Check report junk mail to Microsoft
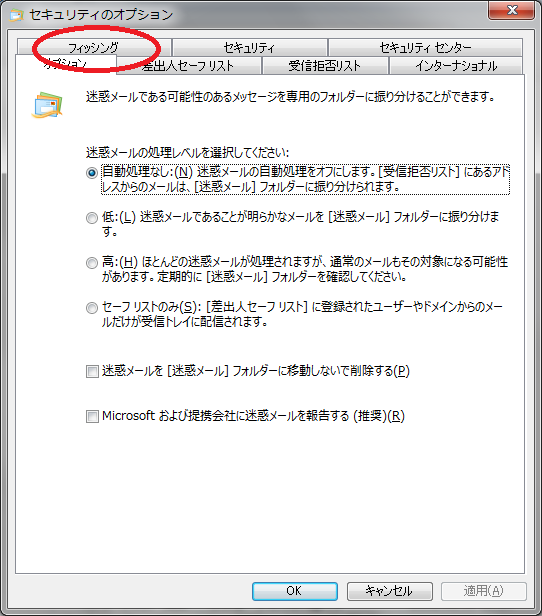The image size is (542, 616). coord(92,416)
